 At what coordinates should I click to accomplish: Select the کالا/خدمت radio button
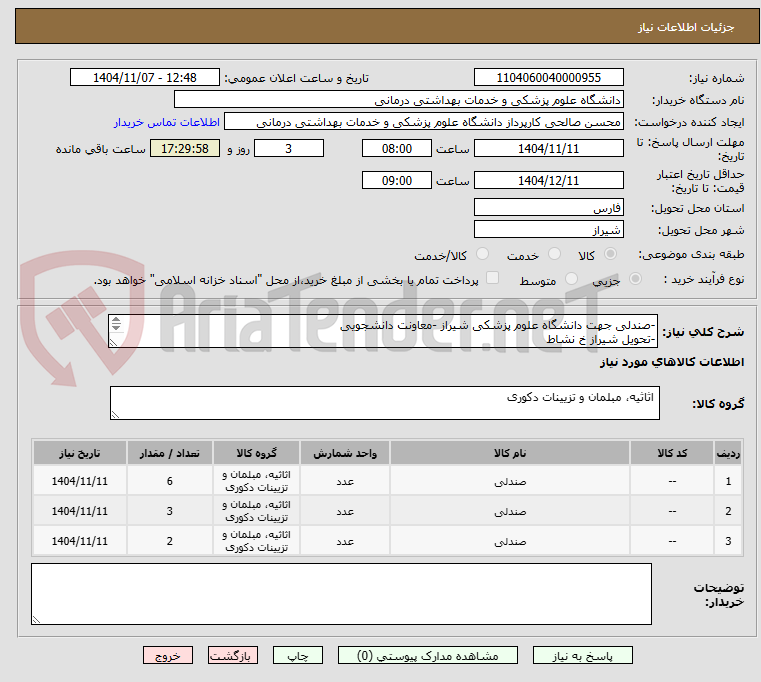482,254
